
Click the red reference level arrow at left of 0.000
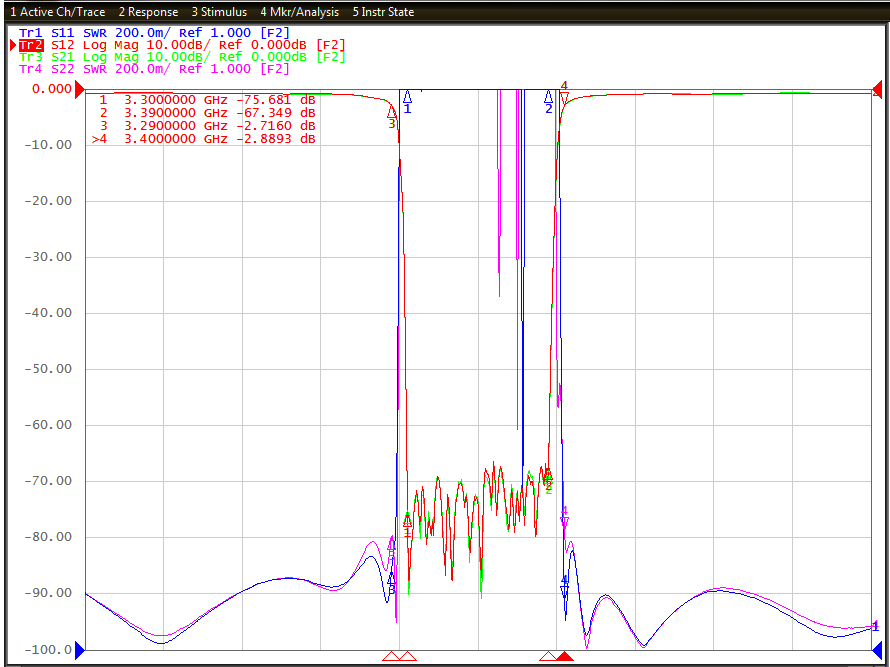click(80, 89)
